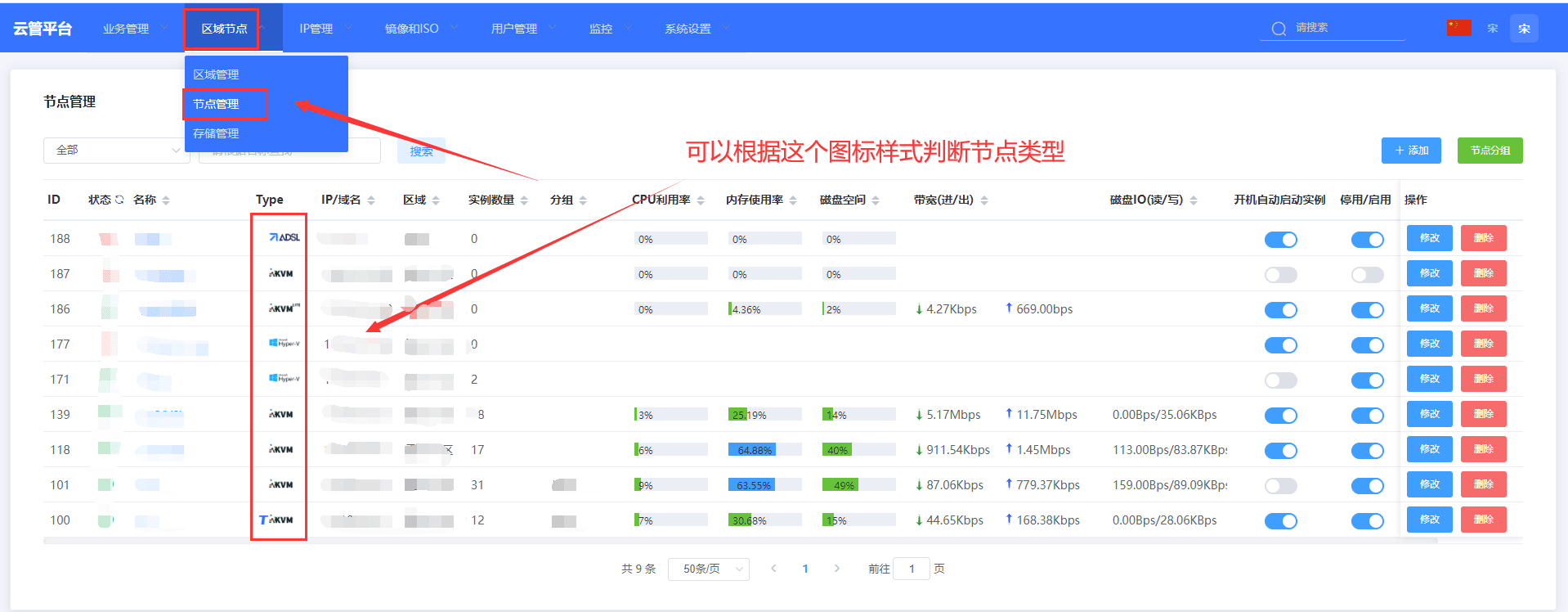Sort by 区域 column arrows
This screenshot has height=612, width=1568.
(436, 200)
